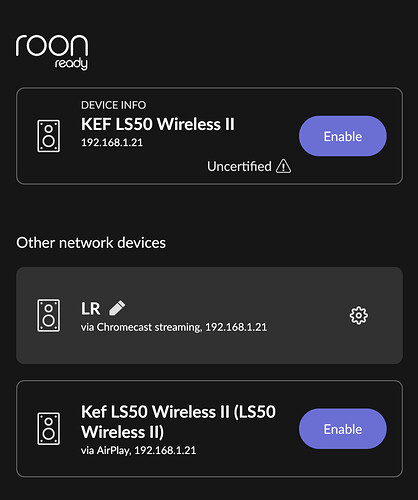Click the speaker icon next to LR

[x=49, y=315]
